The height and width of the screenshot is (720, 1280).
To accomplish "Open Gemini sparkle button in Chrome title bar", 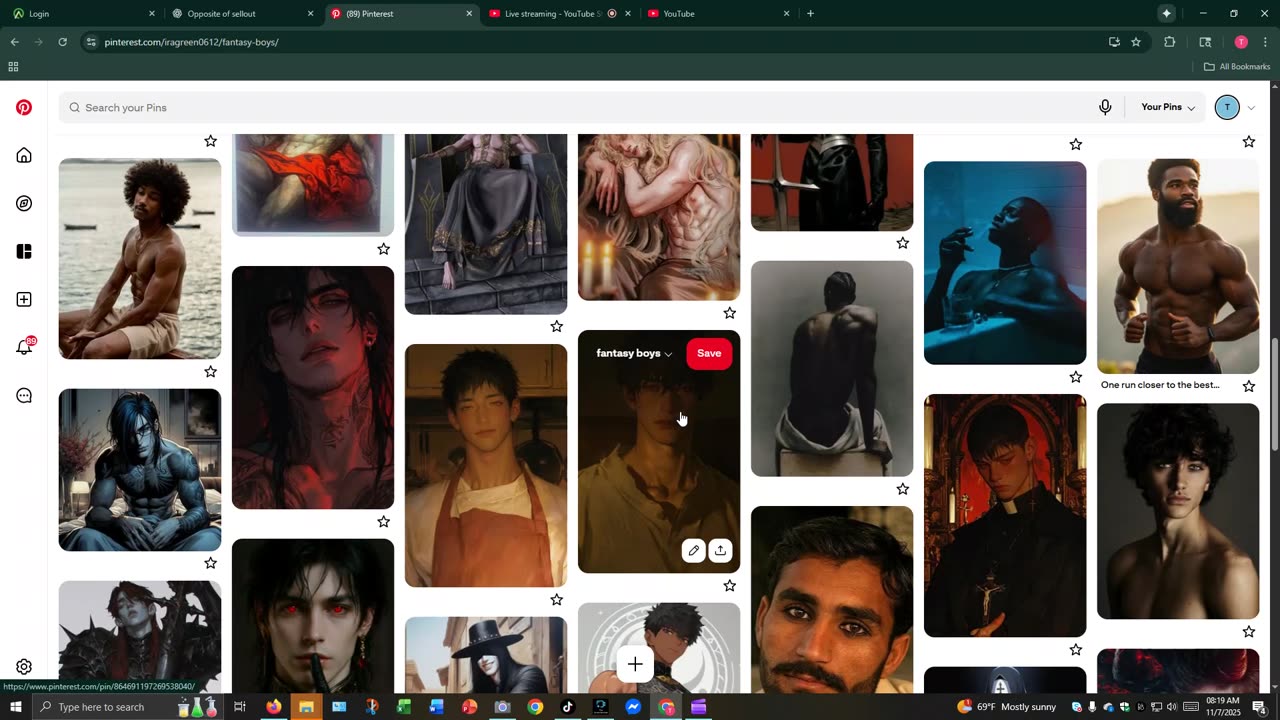I will (1166, 13).
